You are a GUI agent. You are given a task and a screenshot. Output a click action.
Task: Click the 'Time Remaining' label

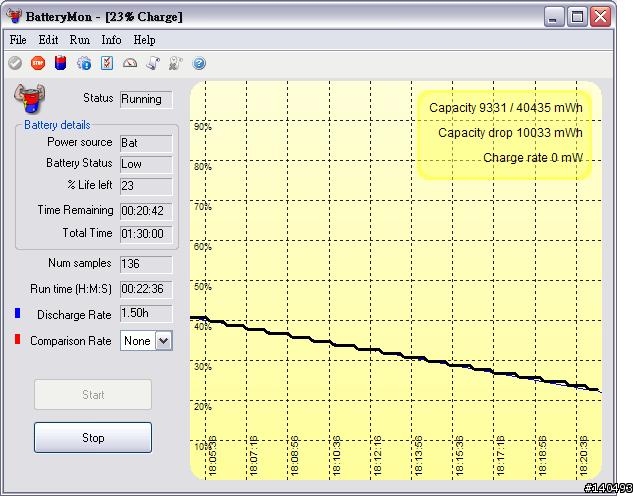click(x=76, y=210)
